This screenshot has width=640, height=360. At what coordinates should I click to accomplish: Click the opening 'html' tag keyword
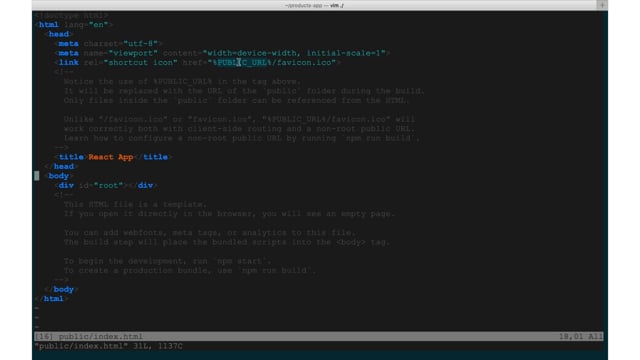pyautogui.click(x=49, y=25)
